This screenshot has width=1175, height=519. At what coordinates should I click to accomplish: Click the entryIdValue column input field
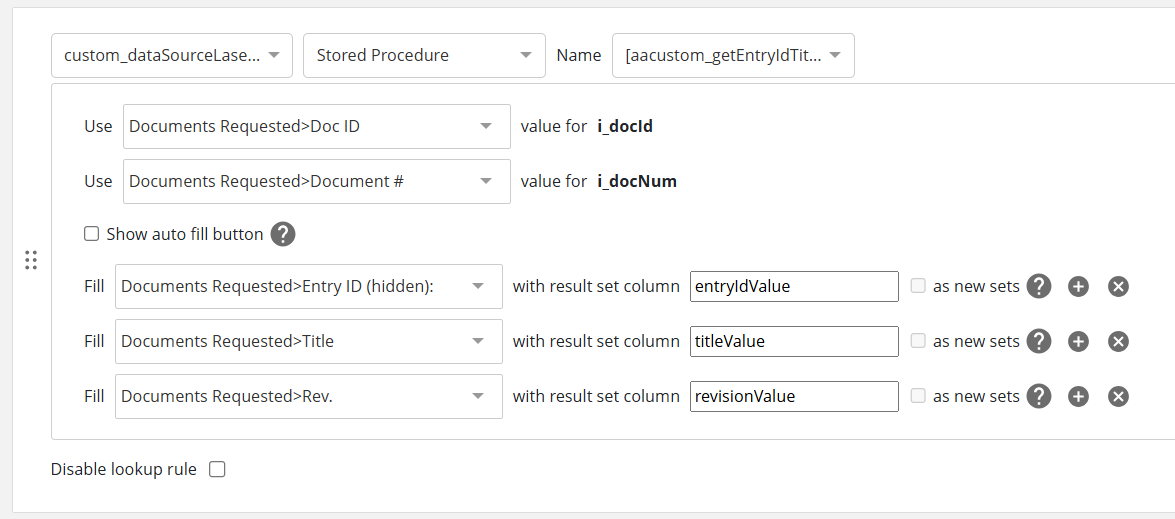coord(794,286)
